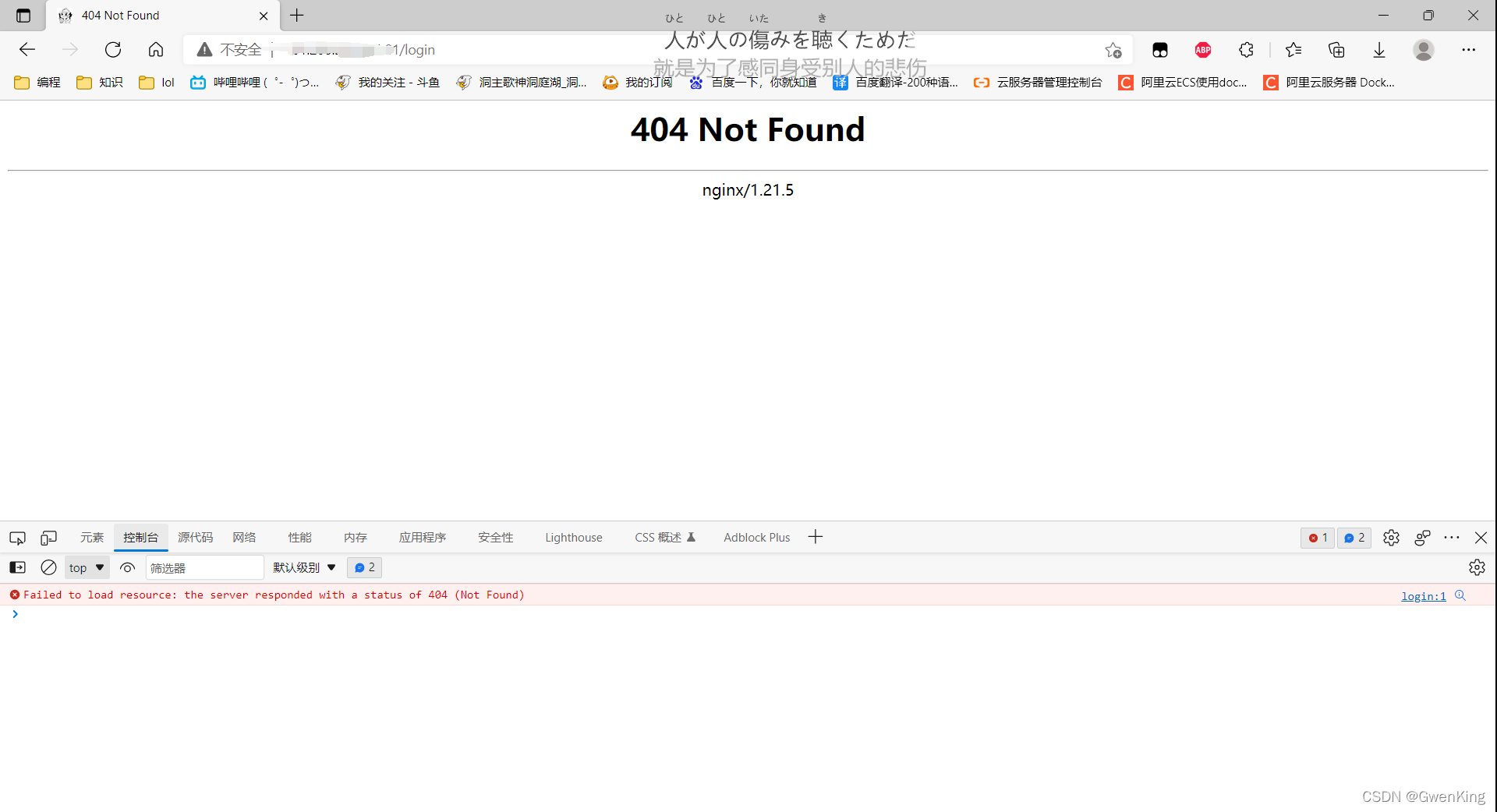The image size is (1497, 812).
Task: Open the user profile avatar
Action: (1424, 50)
